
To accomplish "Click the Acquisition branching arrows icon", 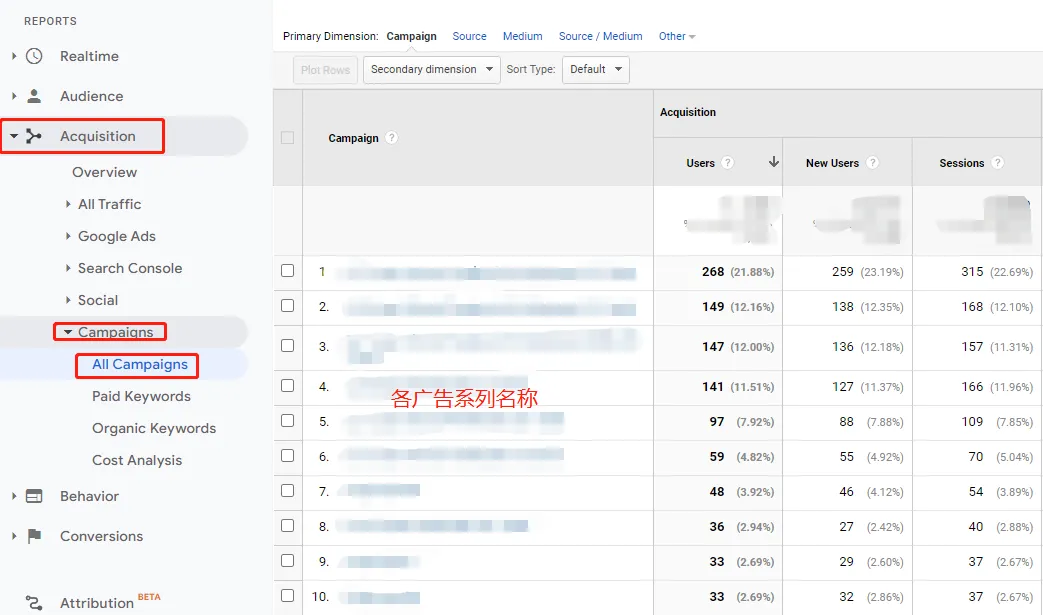I will (35, 136).
